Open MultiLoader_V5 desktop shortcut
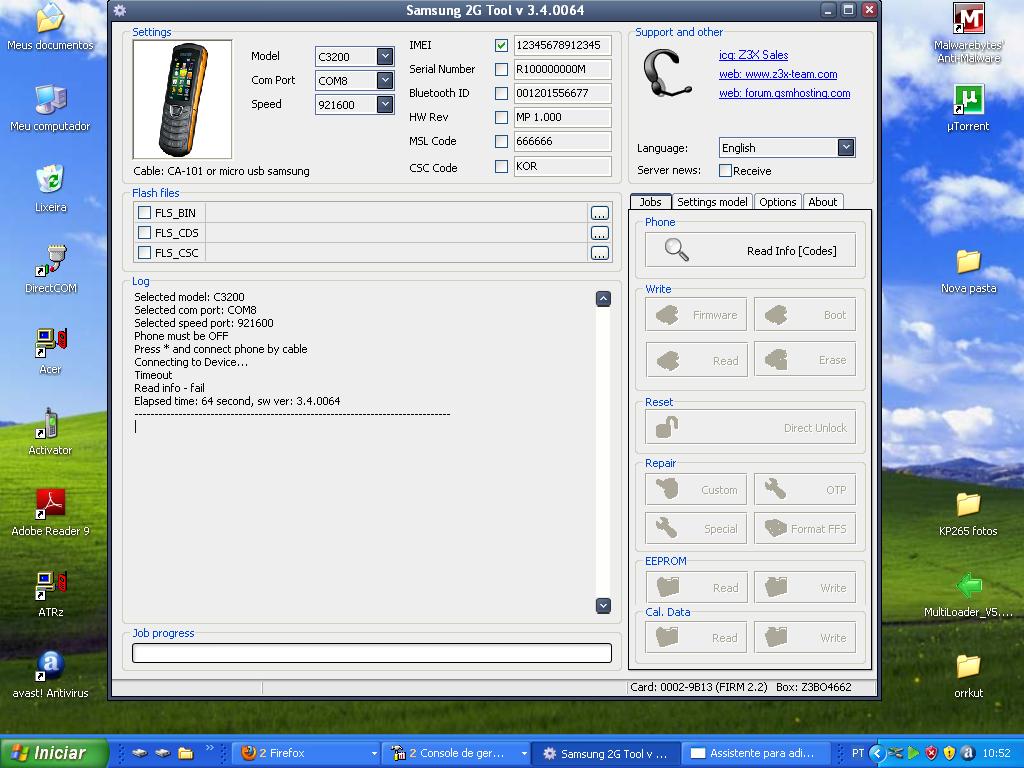Viewport: 1024px width, 768px height. (x=968, y=594)
